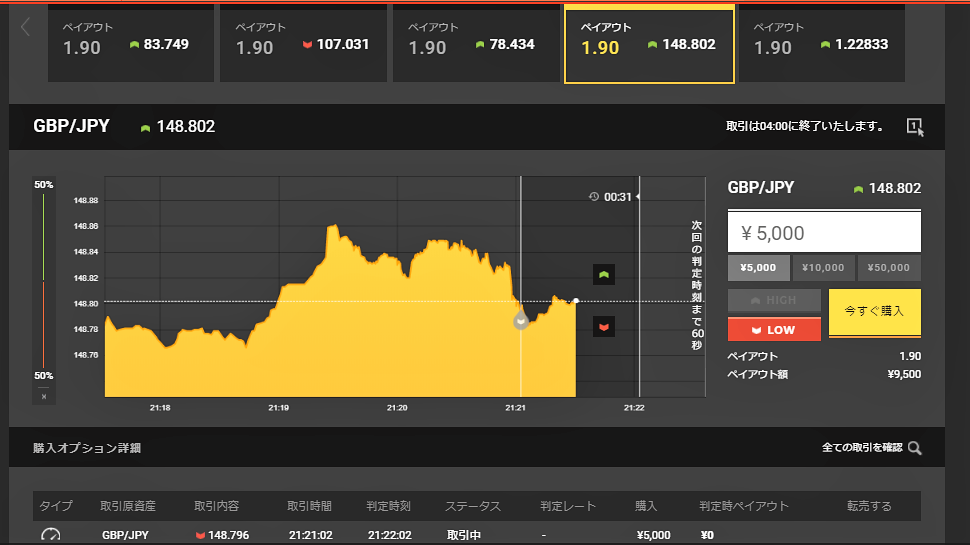The width and height of the screenshot is (970, 545).
Task: Click green HIGH arrow marker on chart
Action: click(x=603, y=274)
